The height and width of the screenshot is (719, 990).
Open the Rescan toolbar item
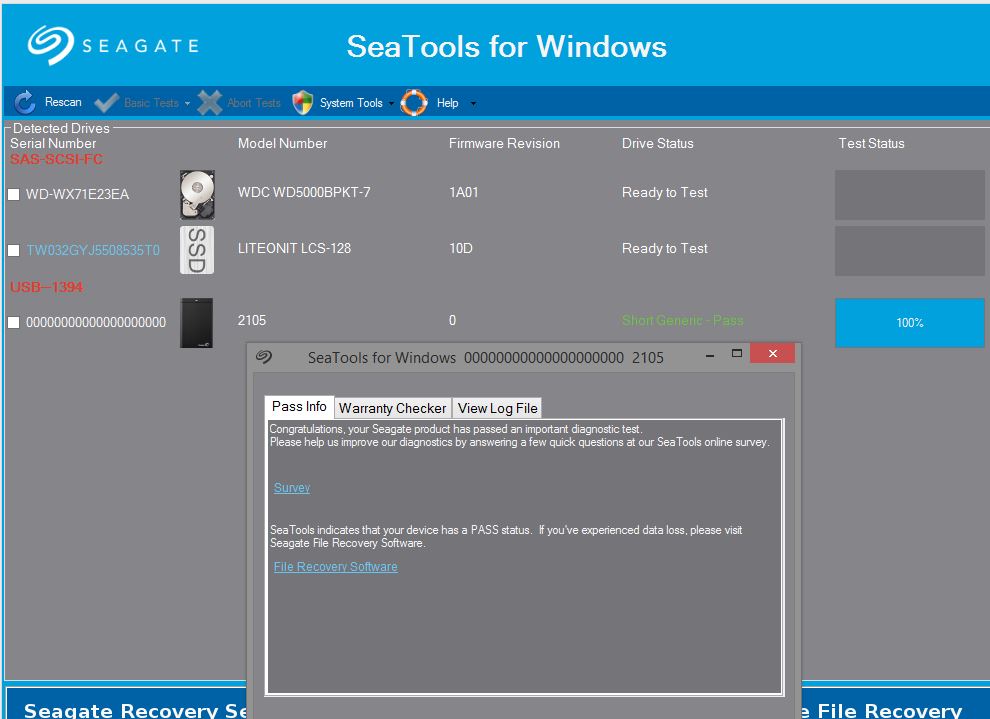point(63,102)
